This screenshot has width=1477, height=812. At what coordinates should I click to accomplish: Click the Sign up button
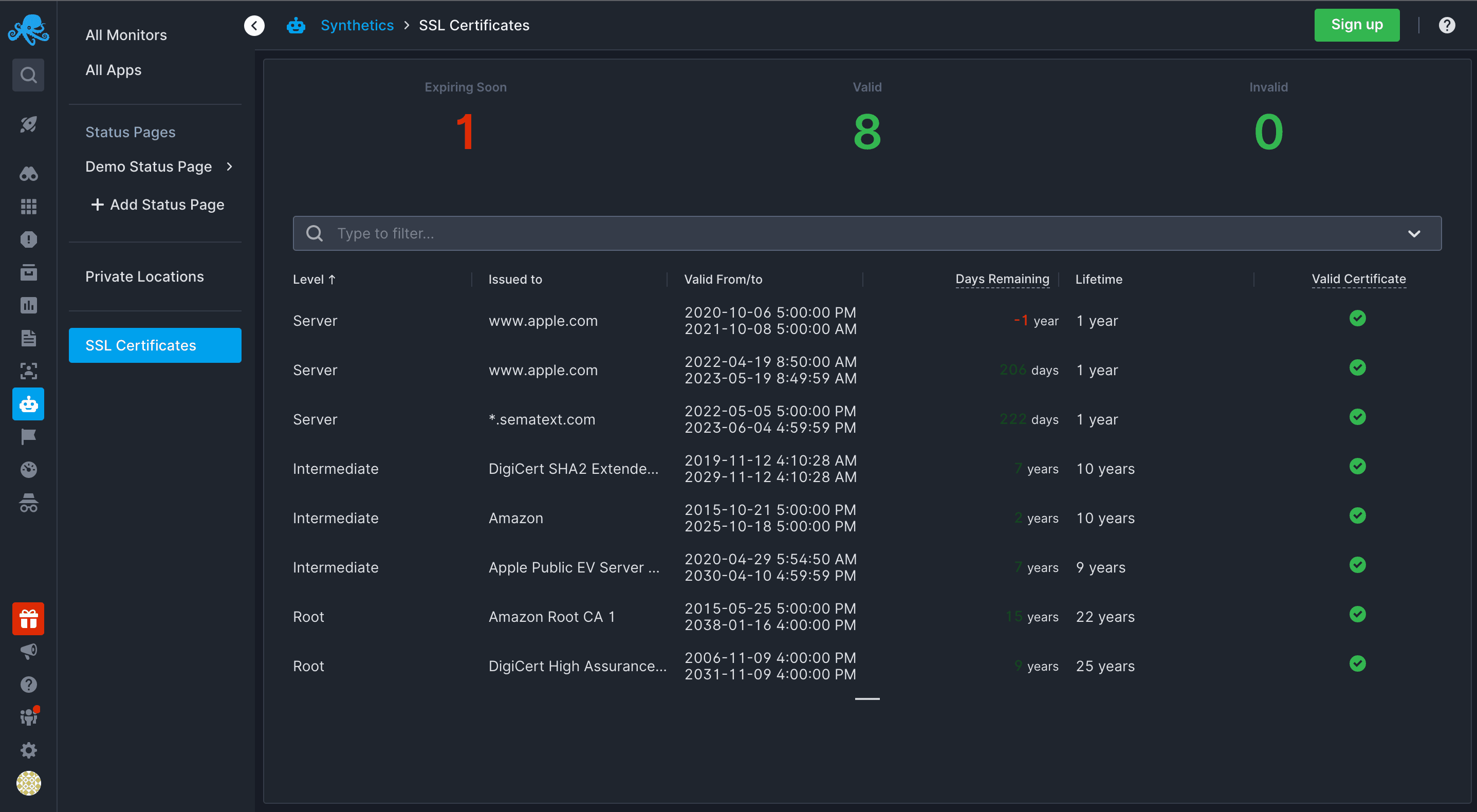[1357, 25]
